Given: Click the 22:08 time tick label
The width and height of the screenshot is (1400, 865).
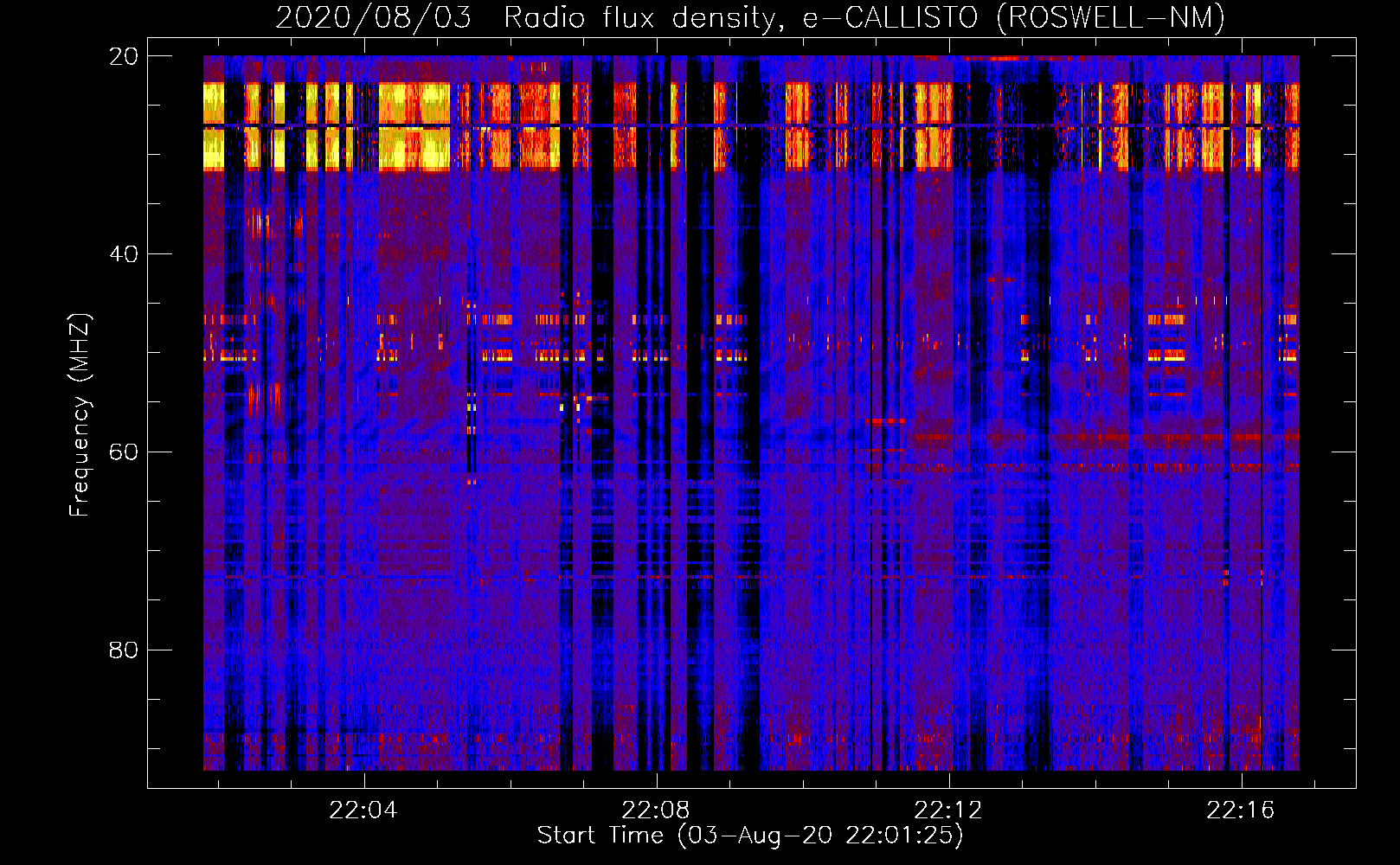Looking at the screenshot, I should click(x=656, y=810).
